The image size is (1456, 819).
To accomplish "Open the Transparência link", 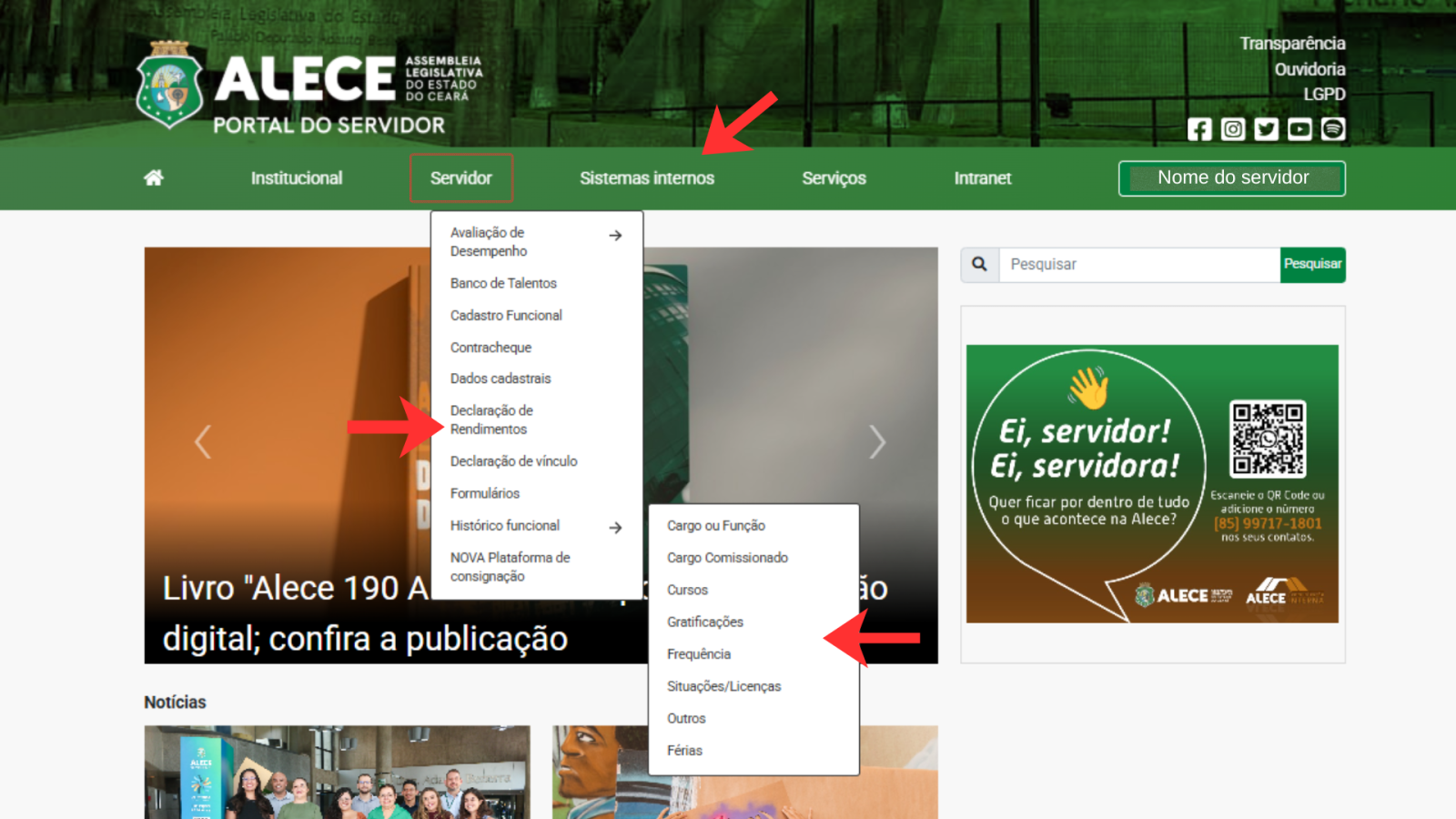I will pyautogui.click(x=1291, y=44).
